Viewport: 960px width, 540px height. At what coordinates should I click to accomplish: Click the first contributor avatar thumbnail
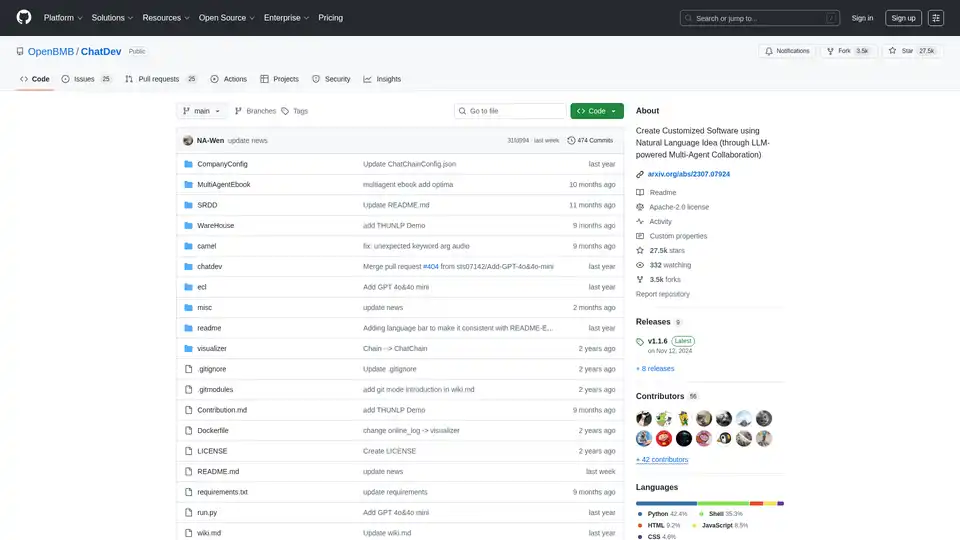pyautogui.click(x=644, y=418)
